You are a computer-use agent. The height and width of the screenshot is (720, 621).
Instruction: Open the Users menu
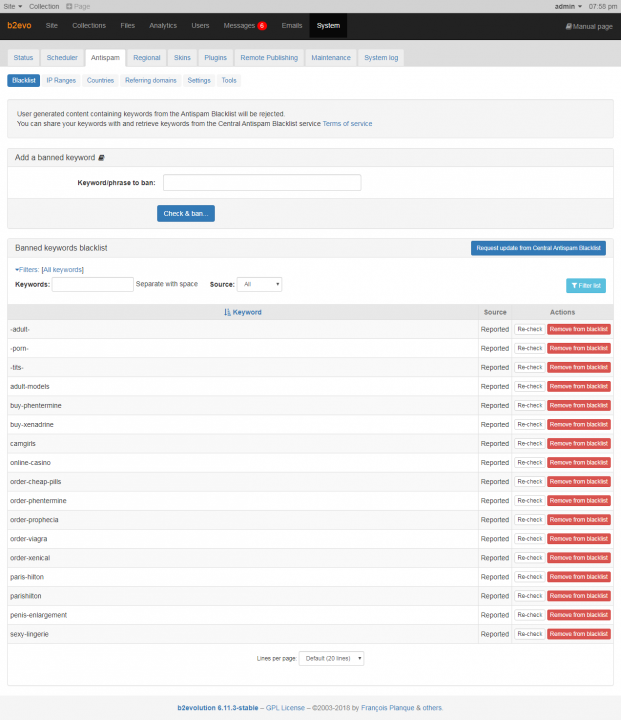tap(200, 26)
